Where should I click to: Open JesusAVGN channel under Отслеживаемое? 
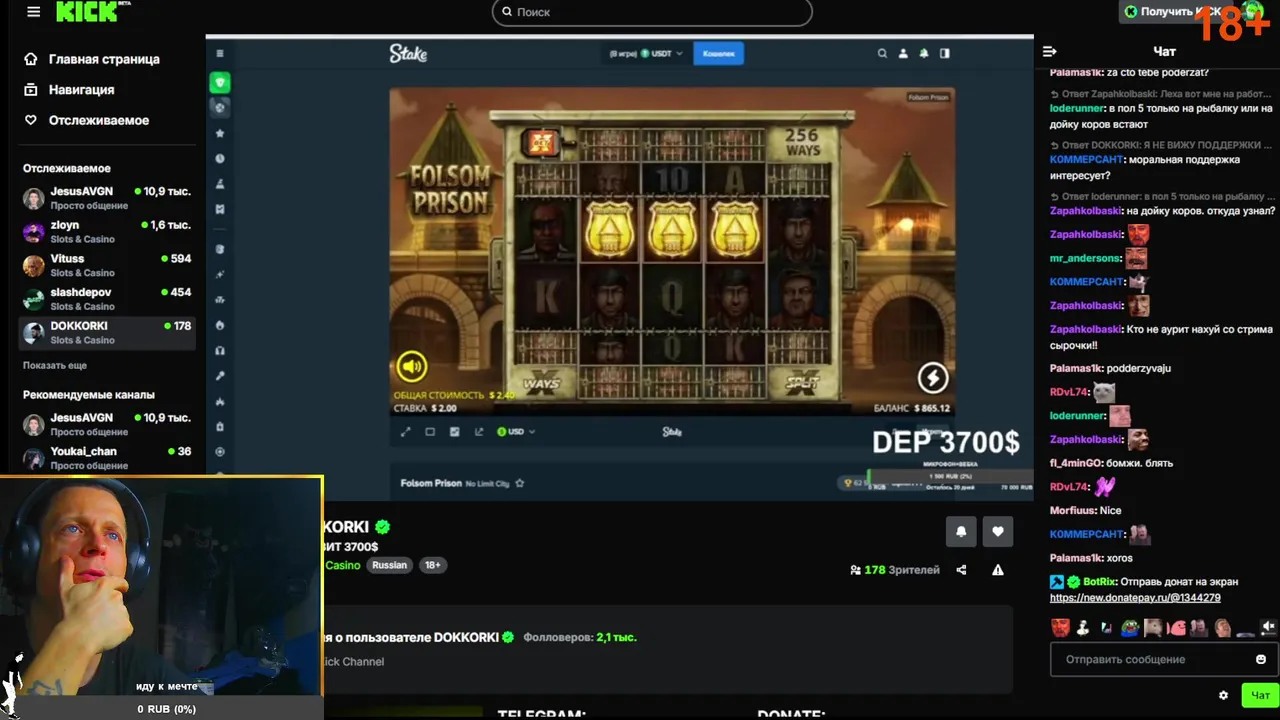tap(108, 198)
